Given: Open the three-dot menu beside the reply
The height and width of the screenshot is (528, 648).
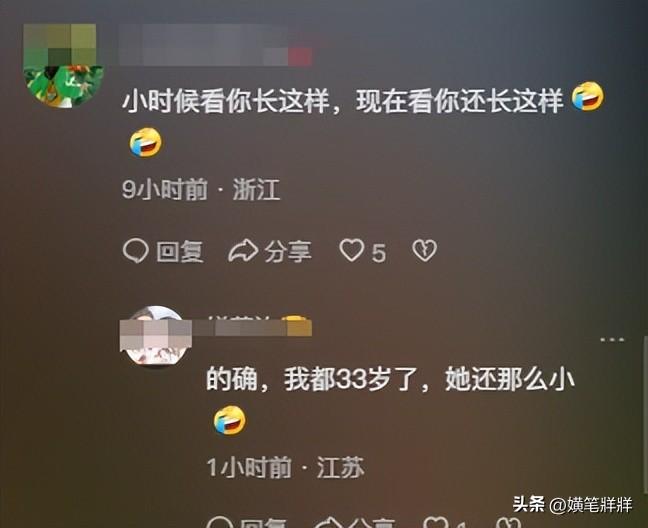Looking at the screenshot, I should tap(612, 340).
